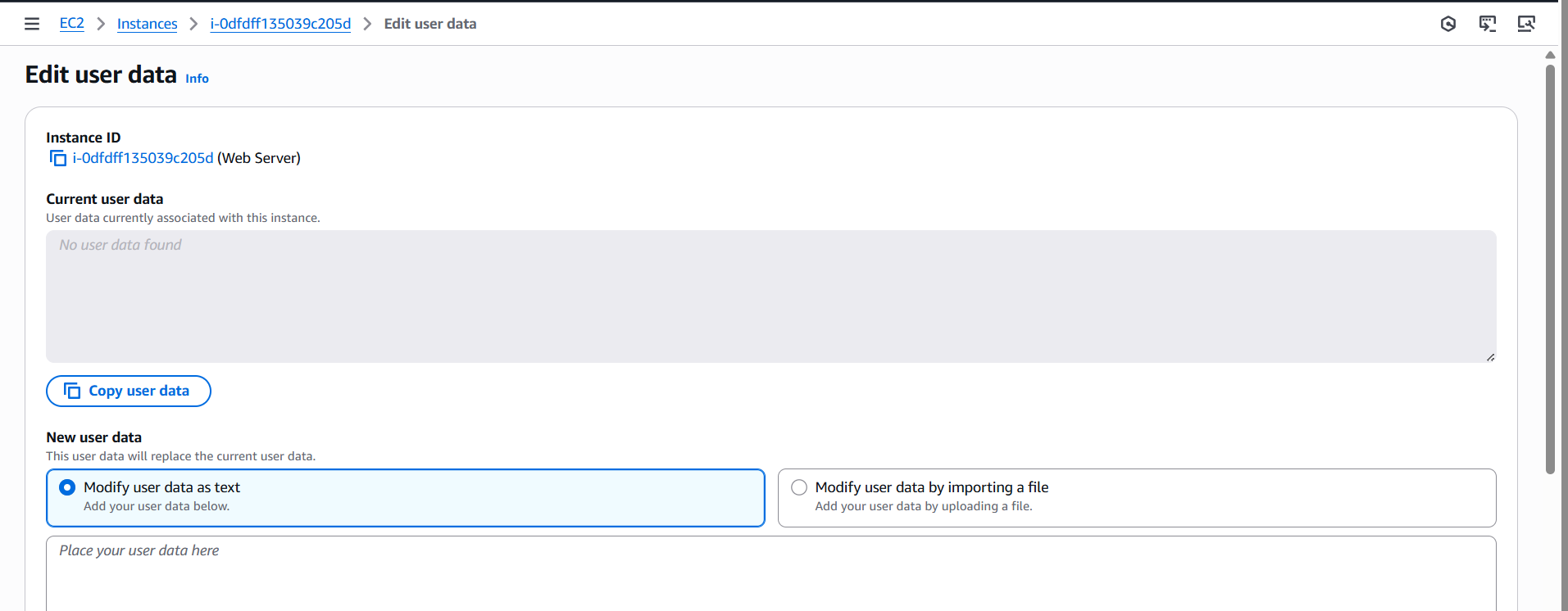Click the page vertical scrollbar thumb

pyautogui.click(x=1550, y=269)
